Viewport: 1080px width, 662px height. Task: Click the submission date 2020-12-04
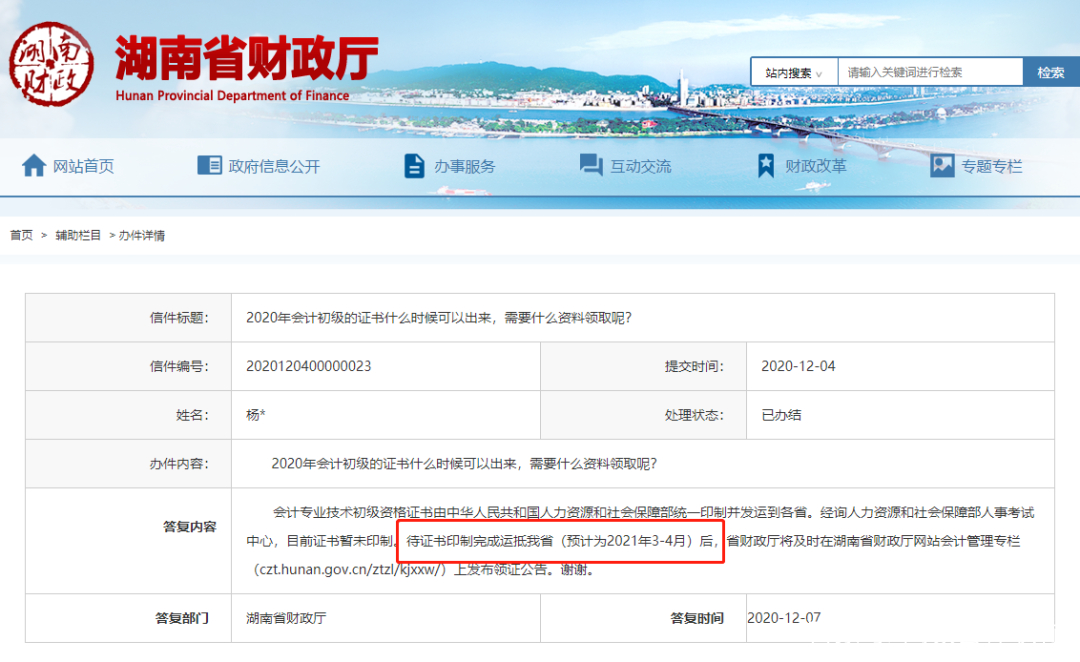point(798,366)
